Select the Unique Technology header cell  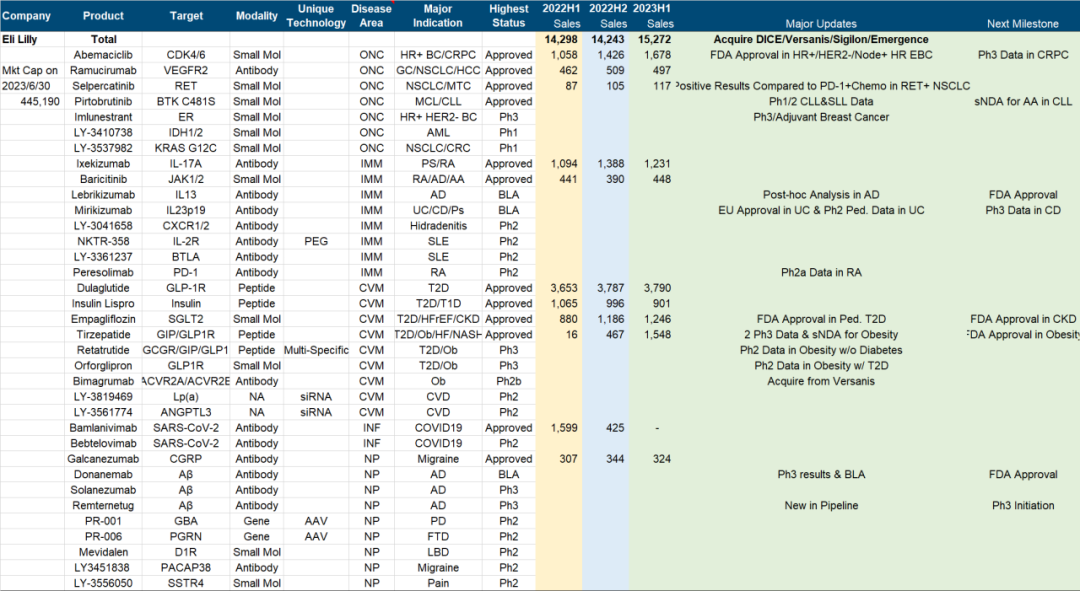pos(316,16)
